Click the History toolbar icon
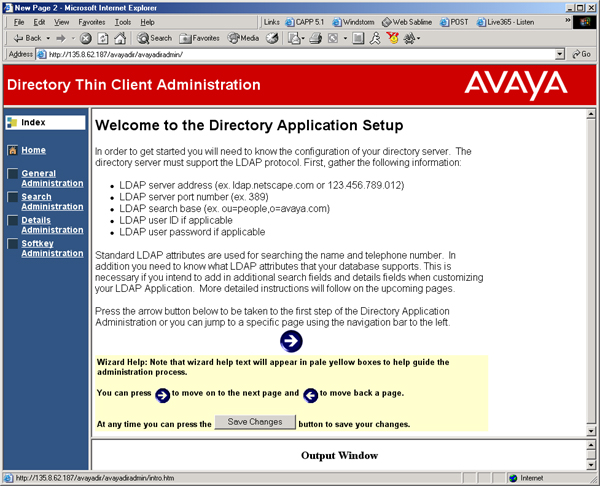This screenshot has height=486, width=600. (272, 38)
